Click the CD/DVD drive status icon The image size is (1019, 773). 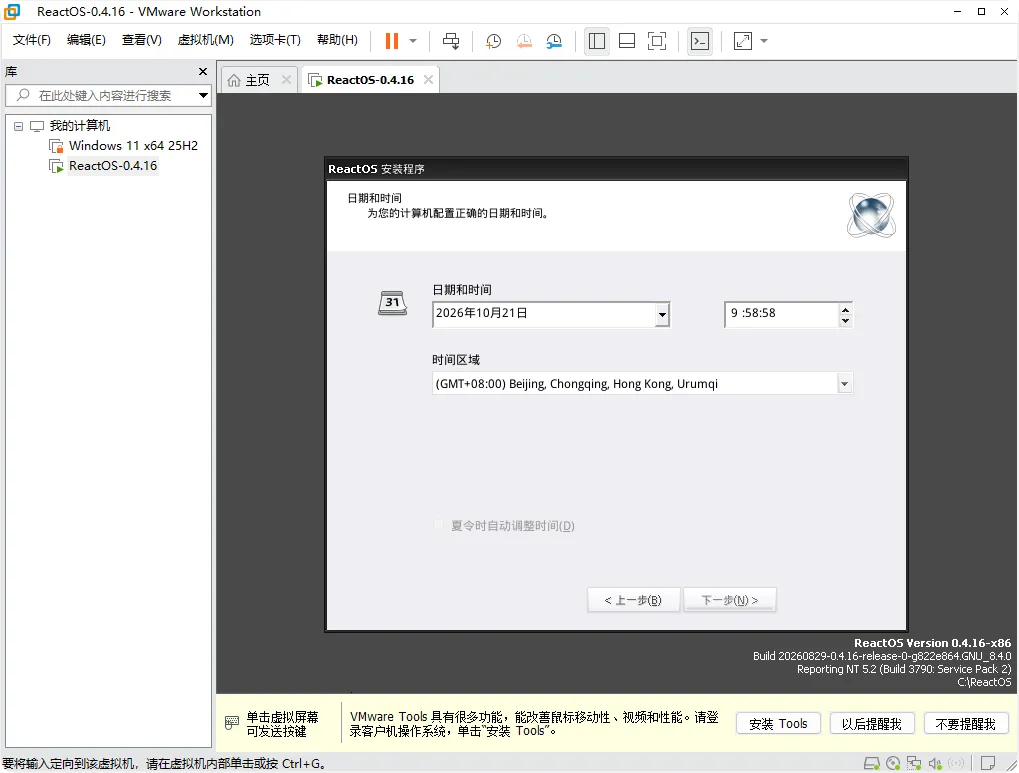pyautogui.click(x=894, y=763)
